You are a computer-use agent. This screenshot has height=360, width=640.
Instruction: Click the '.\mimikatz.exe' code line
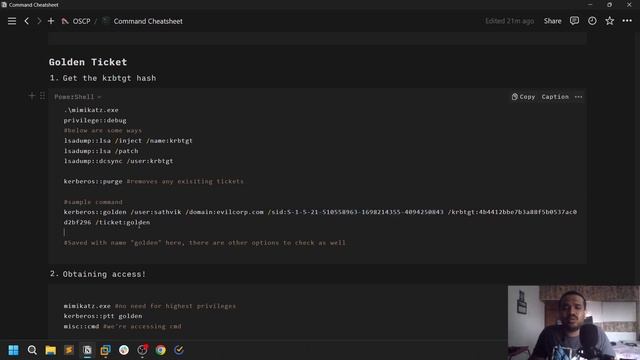(91, 110)
